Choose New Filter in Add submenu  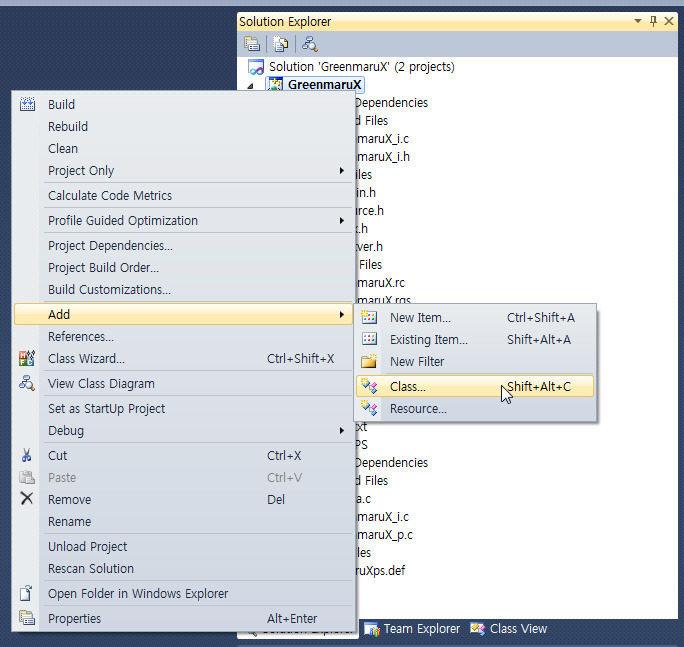[475, 361]
